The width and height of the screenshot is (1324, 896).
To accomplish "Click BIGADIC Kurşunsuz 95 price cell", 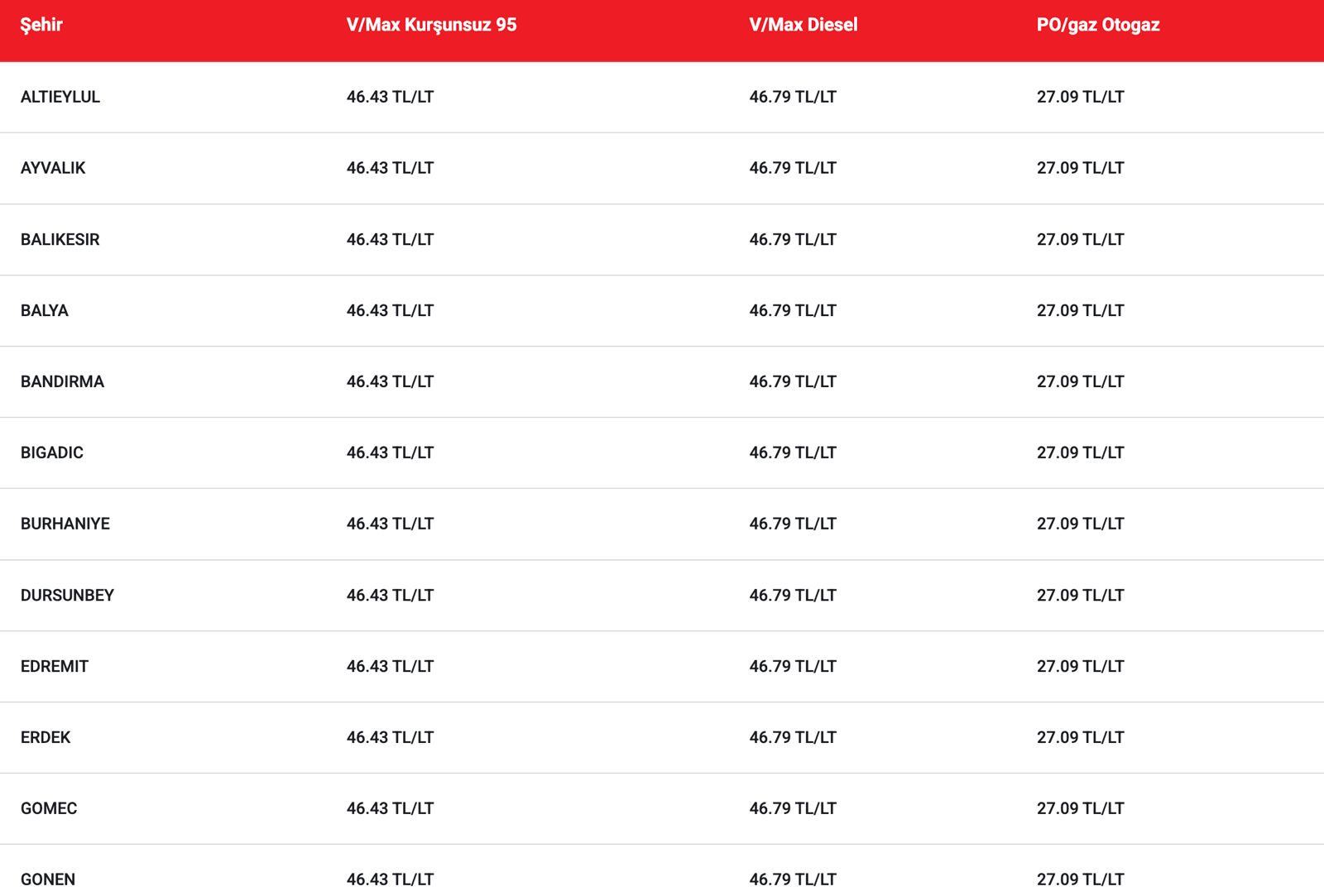I will (390, 453).
